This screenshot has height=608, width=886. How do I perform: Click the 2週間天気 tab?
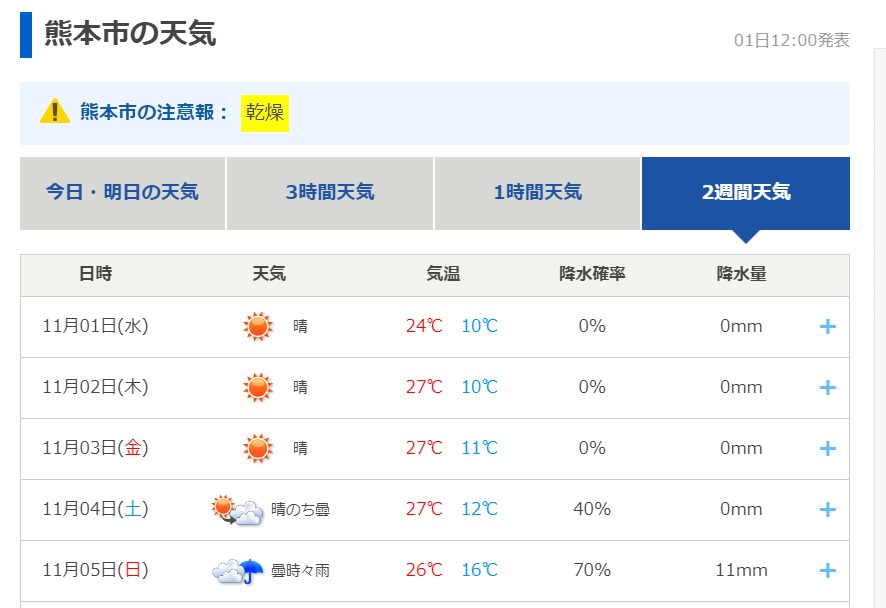pos(745,193)
